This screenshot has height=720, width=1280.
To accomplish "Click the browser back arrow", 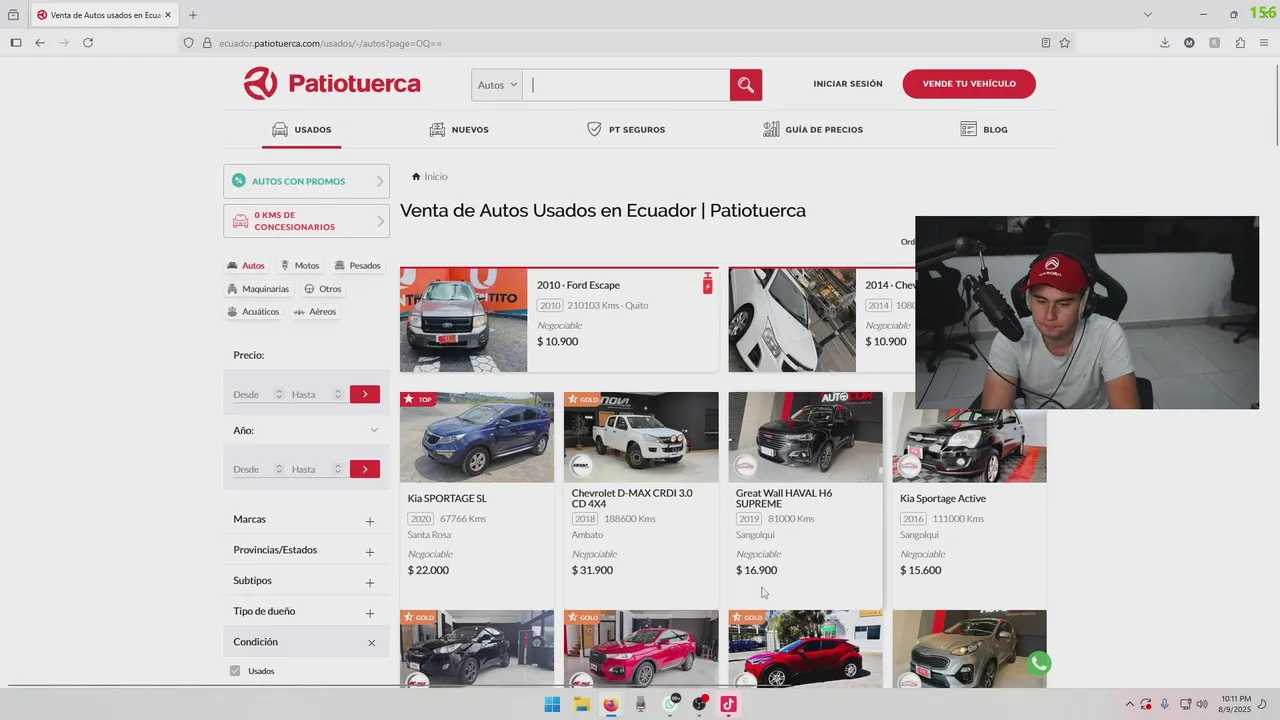I will tap(40, 43).
